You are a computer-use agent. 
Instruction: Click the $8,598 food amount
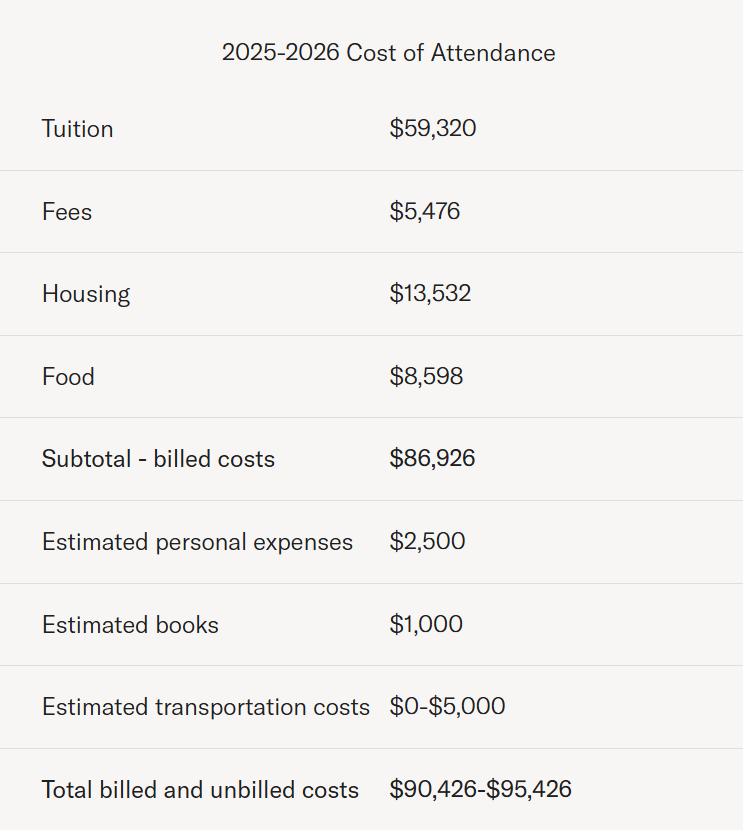pyautogui.click(x=426, y=377)
